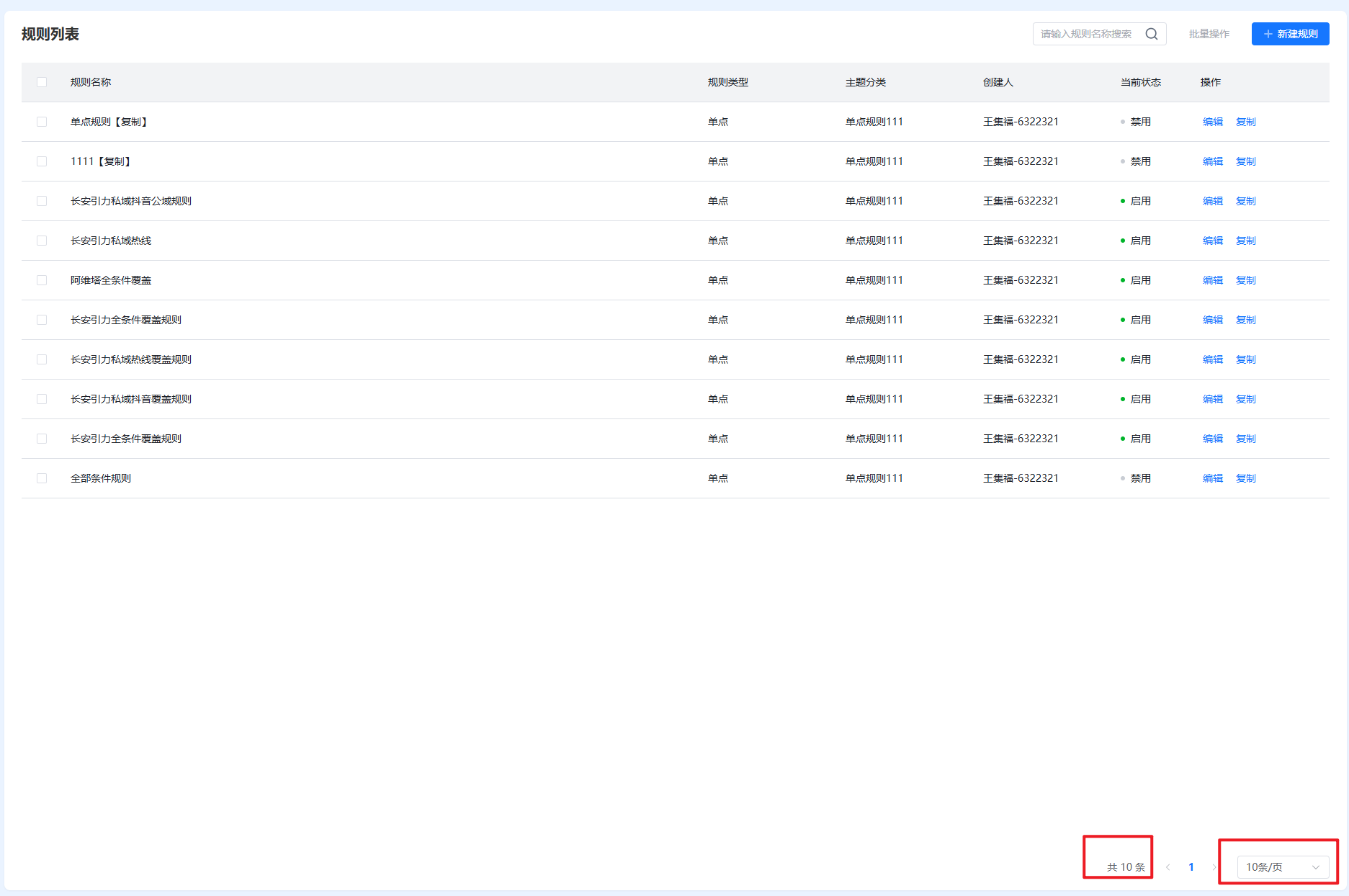Edit the 长安引力私域热线 rule
Screen dimensions: 1349x896
(x=1212, y=241)
